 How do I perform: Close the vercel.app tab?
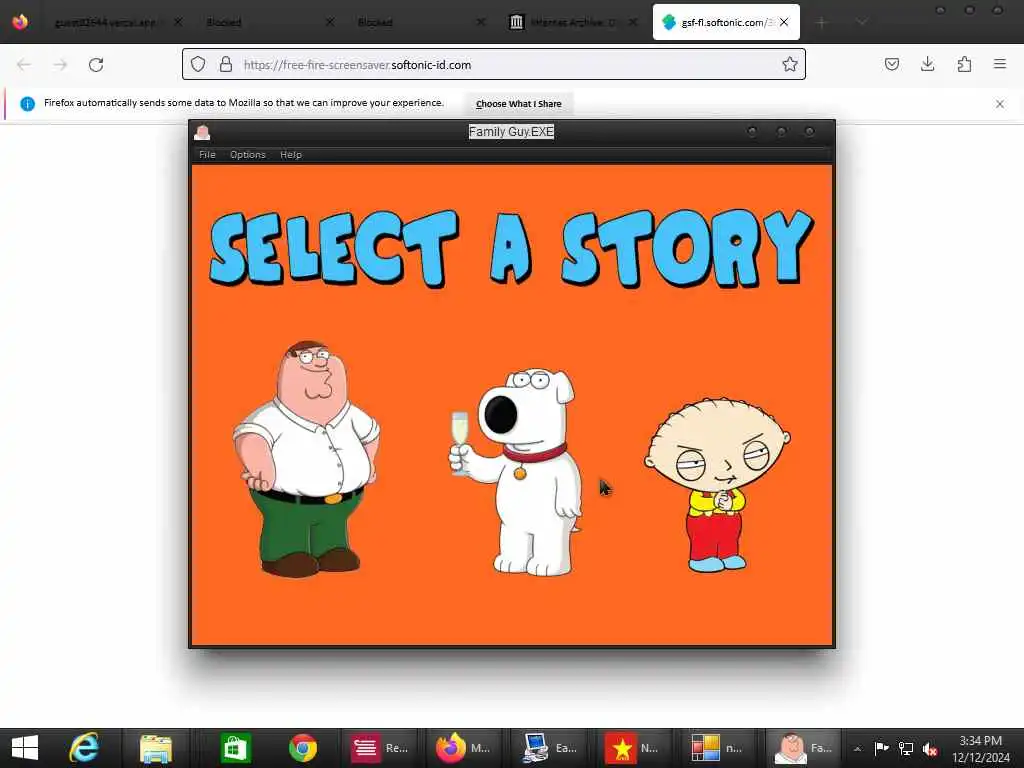click(x=178, y=22)
